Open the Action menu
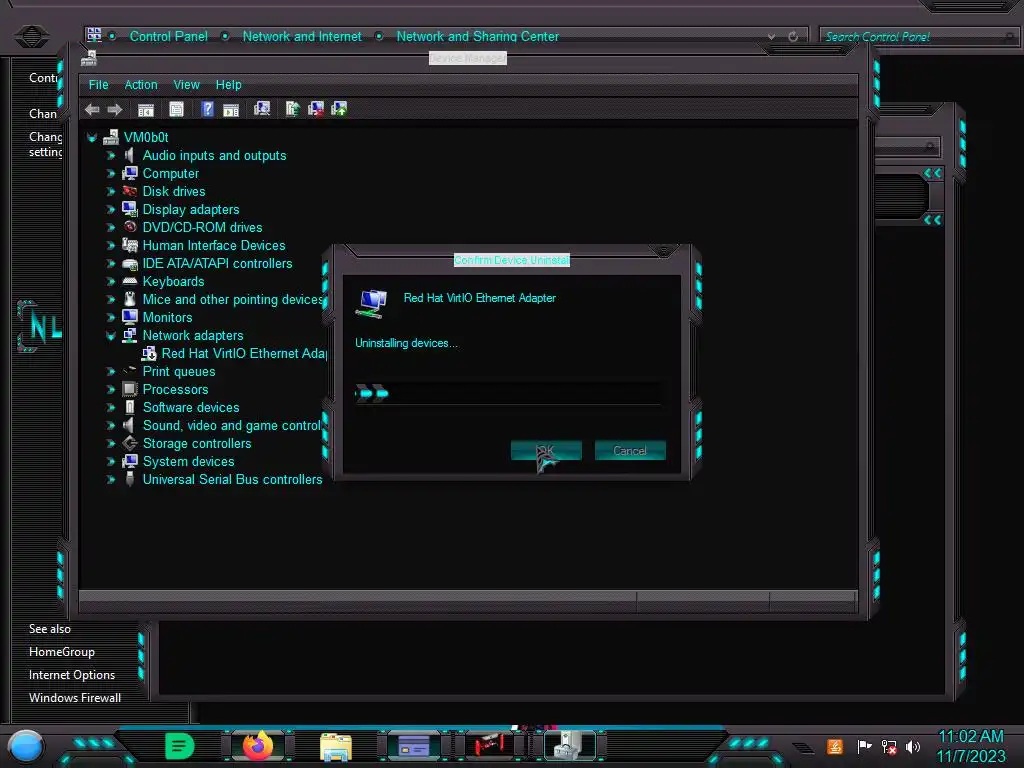 tap(141, 85)
